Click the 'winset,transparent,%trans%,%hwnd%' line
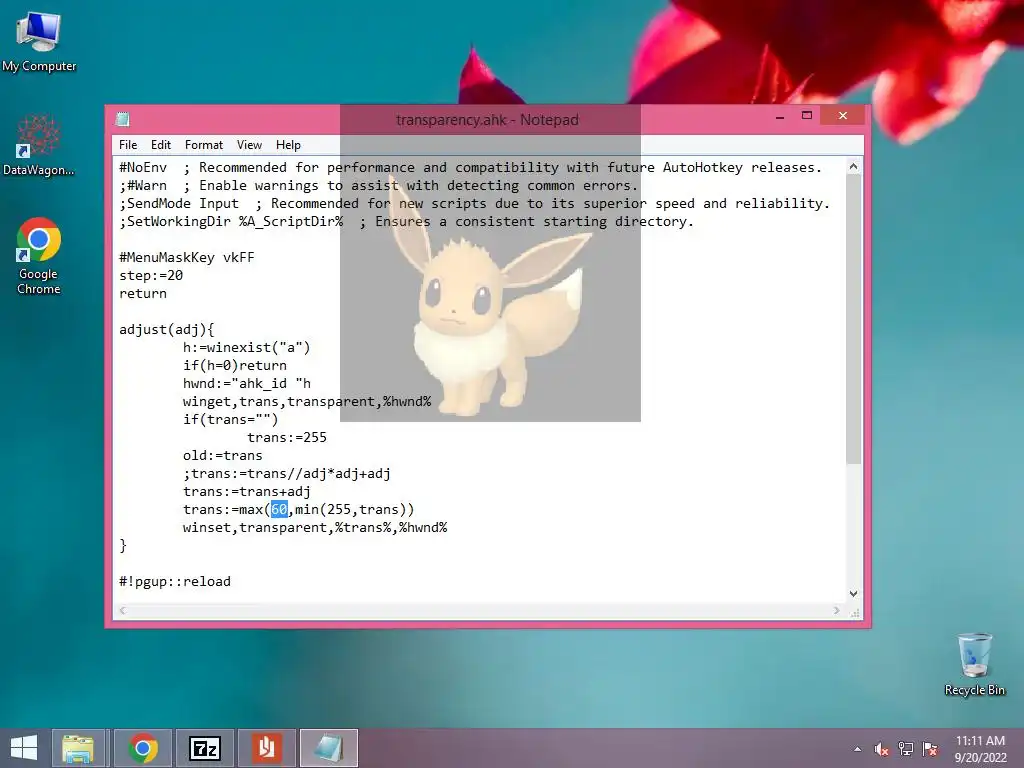Viewport: 1024px width, 768px height. (315, 527)
